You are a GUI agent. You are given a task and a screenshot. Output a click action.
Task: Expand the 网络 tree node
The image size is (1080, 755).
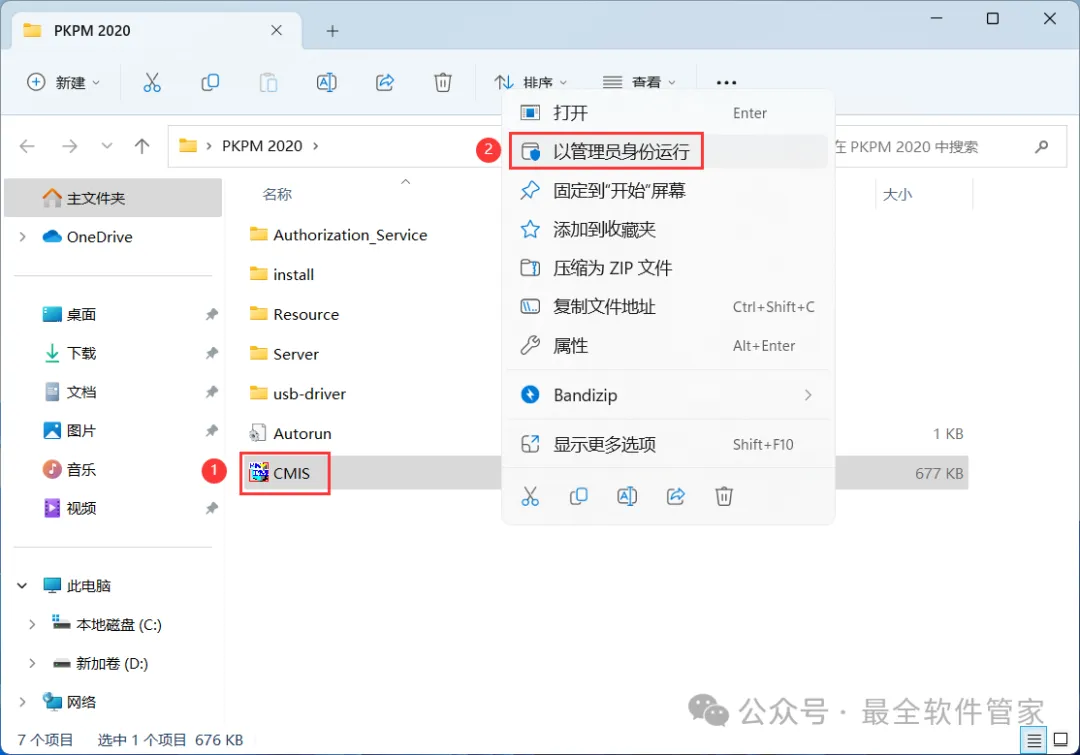[x=23, y=702]
